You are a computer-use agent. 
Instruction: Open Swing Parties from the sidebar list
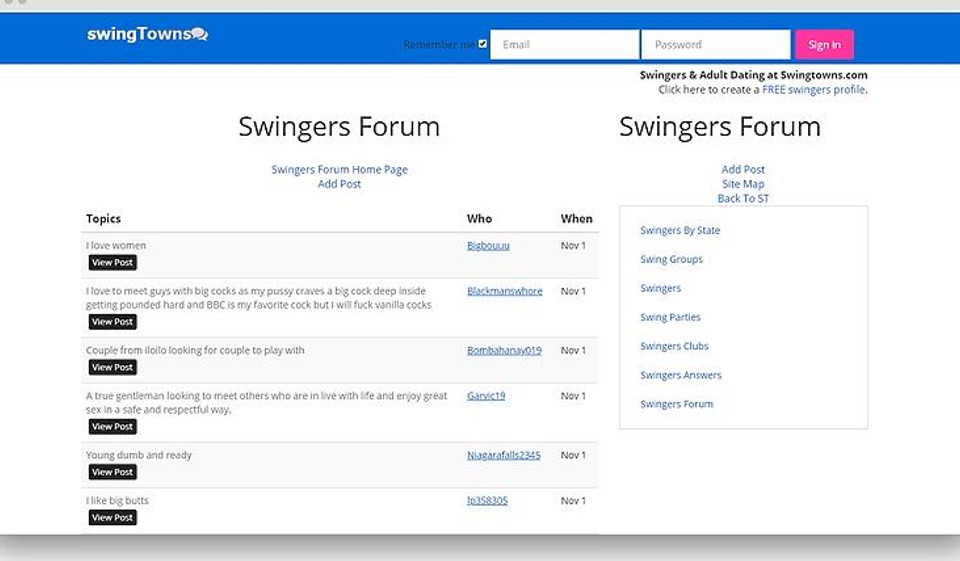coord(670,318)
